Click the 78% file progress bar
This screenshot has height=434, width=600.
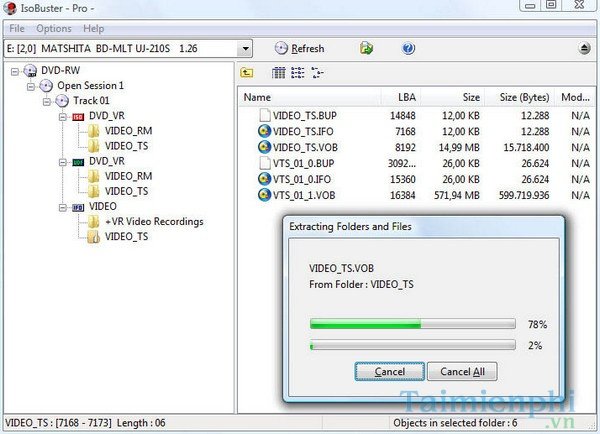click(x=412, y=324)
